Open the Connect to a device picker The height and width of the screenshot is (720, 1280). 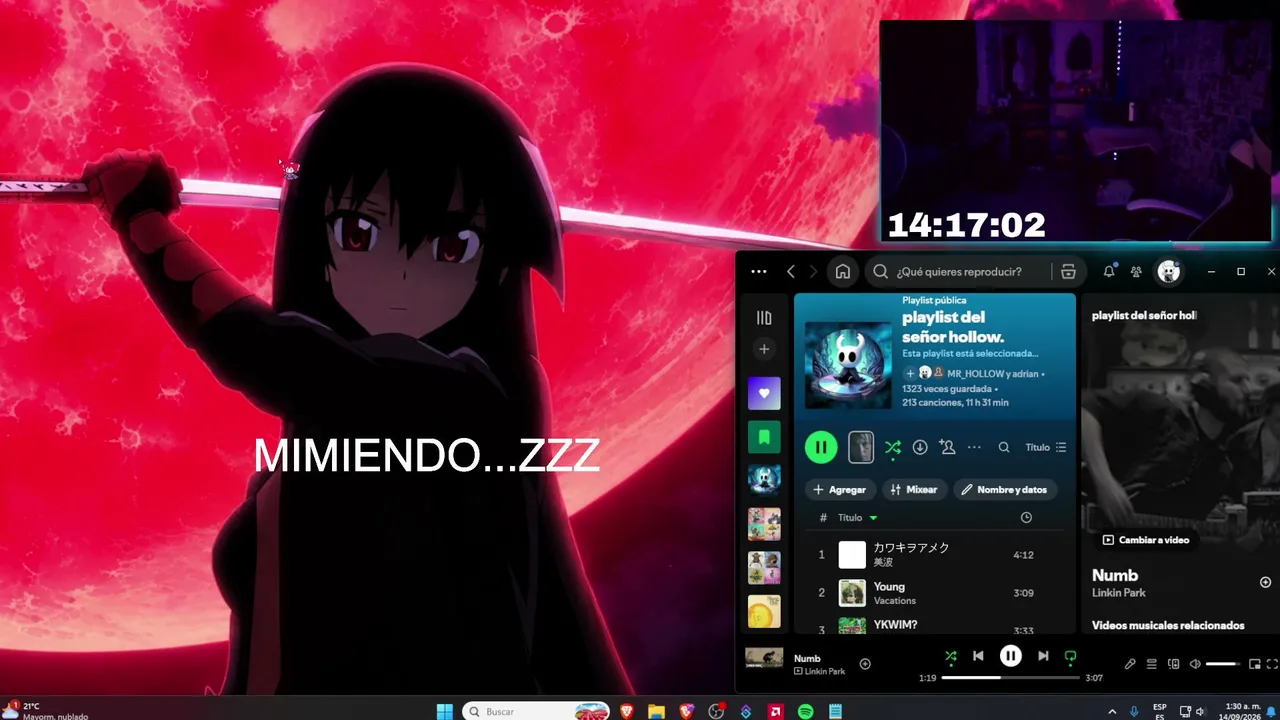[1174, 664]
